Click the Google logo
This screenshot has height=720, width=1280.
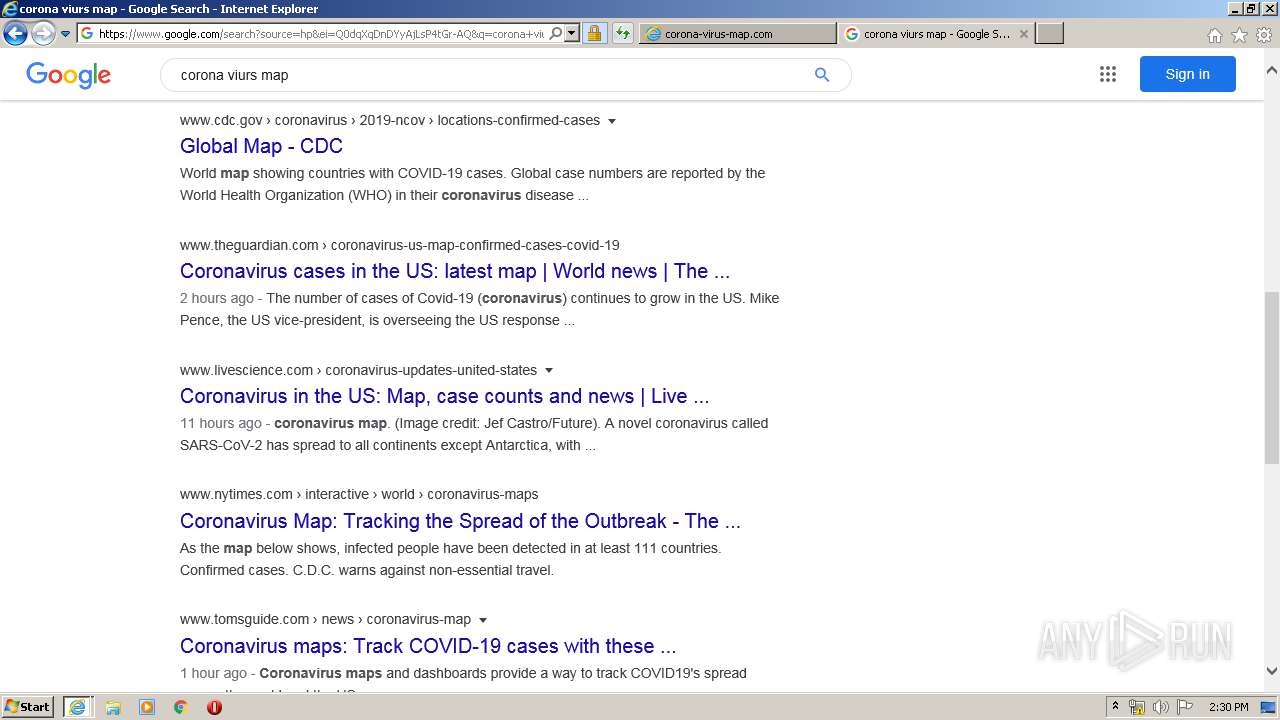coord(68,75)
